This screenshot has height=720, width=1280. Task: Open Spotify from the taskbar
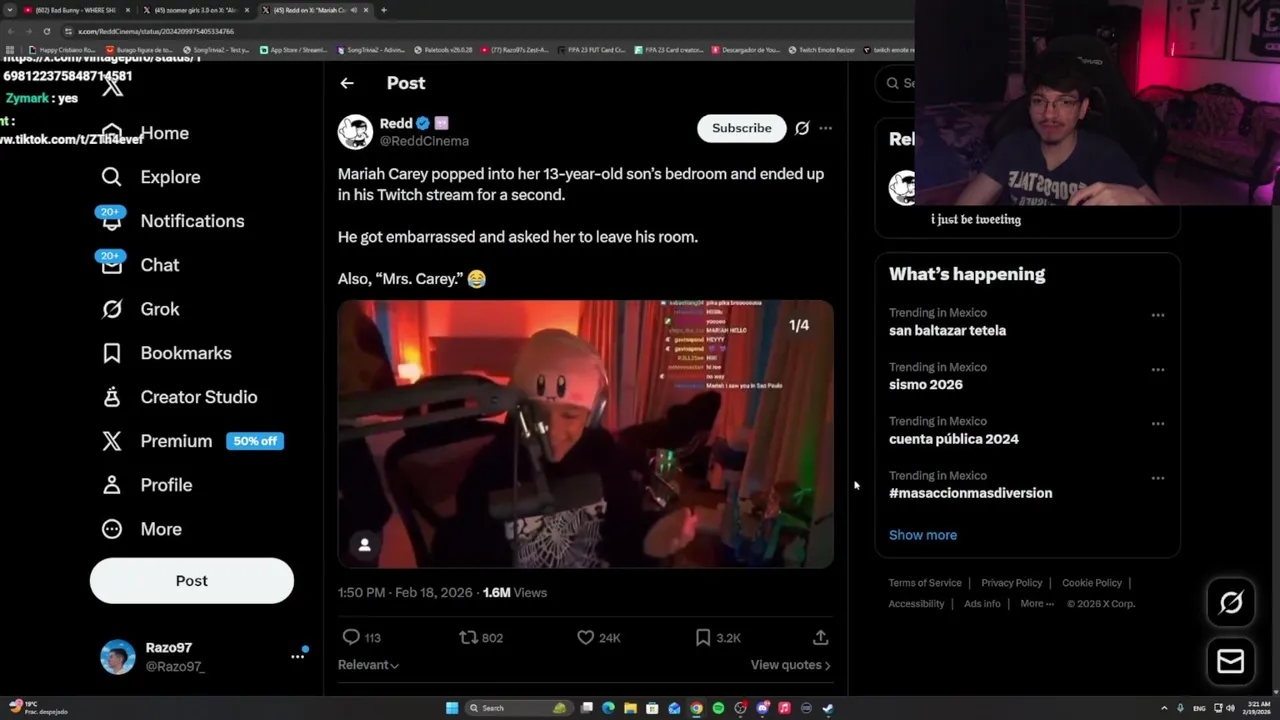[x=718, y=708]
